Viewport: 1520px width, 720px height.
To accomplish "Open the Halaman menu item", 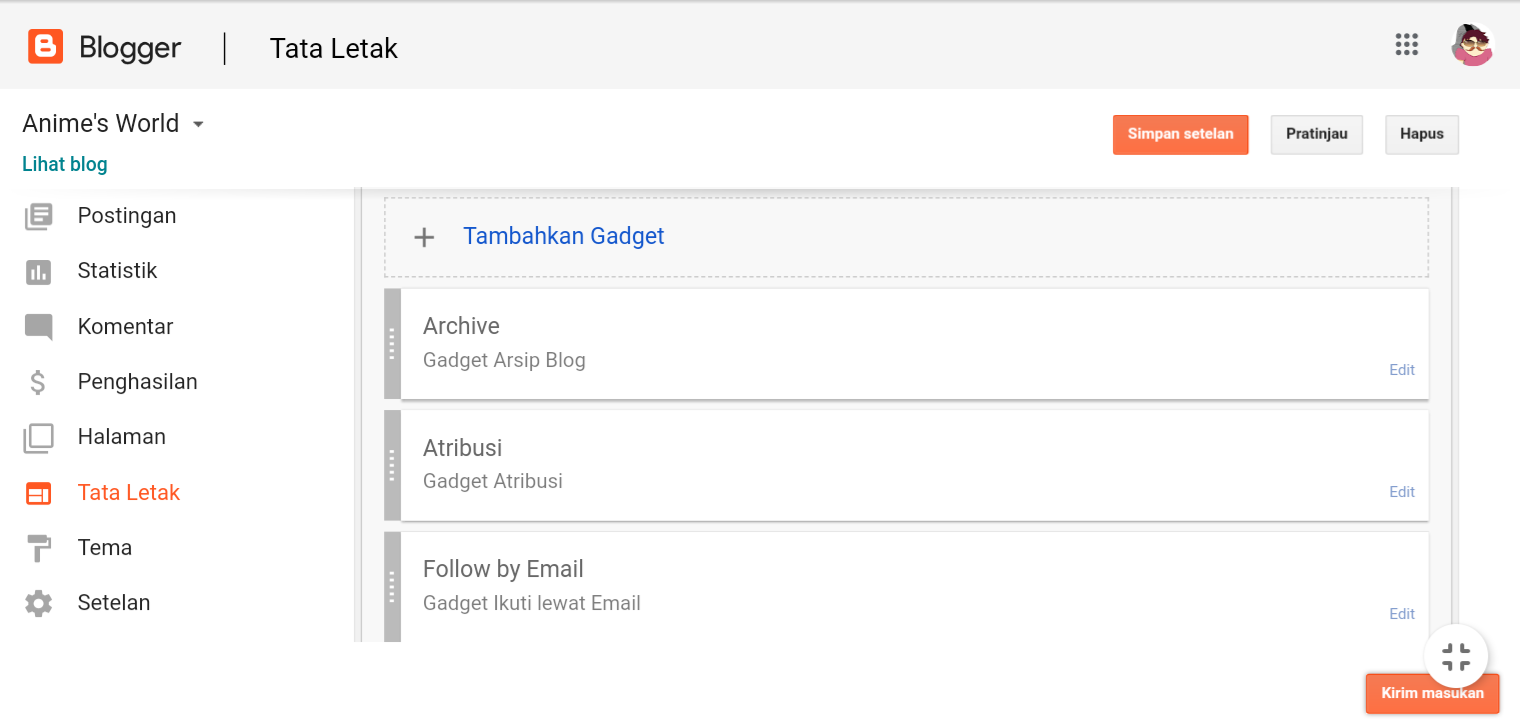I will coord(121,437).
